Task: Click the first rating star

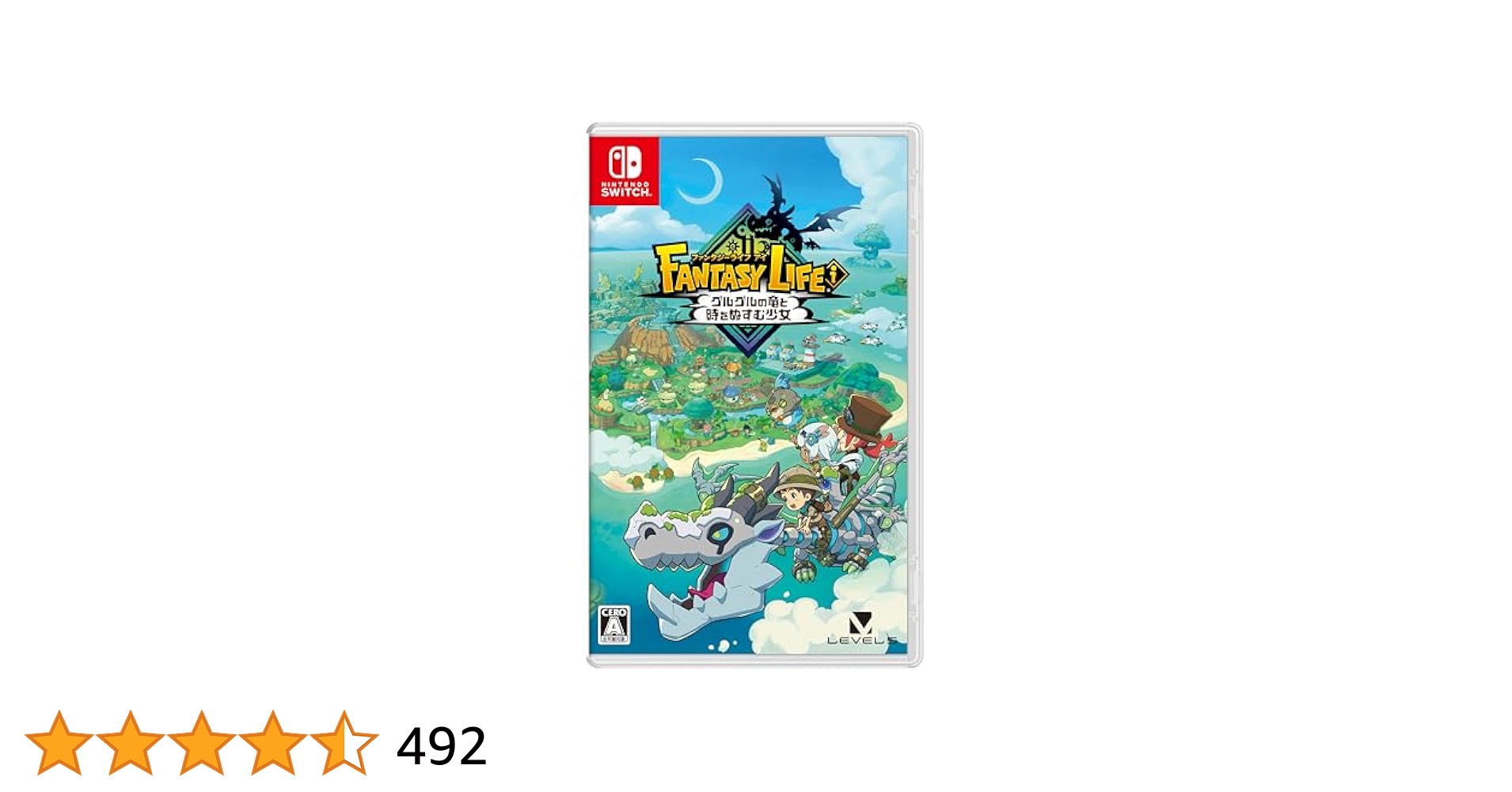Action: click(x=59, y=743)
